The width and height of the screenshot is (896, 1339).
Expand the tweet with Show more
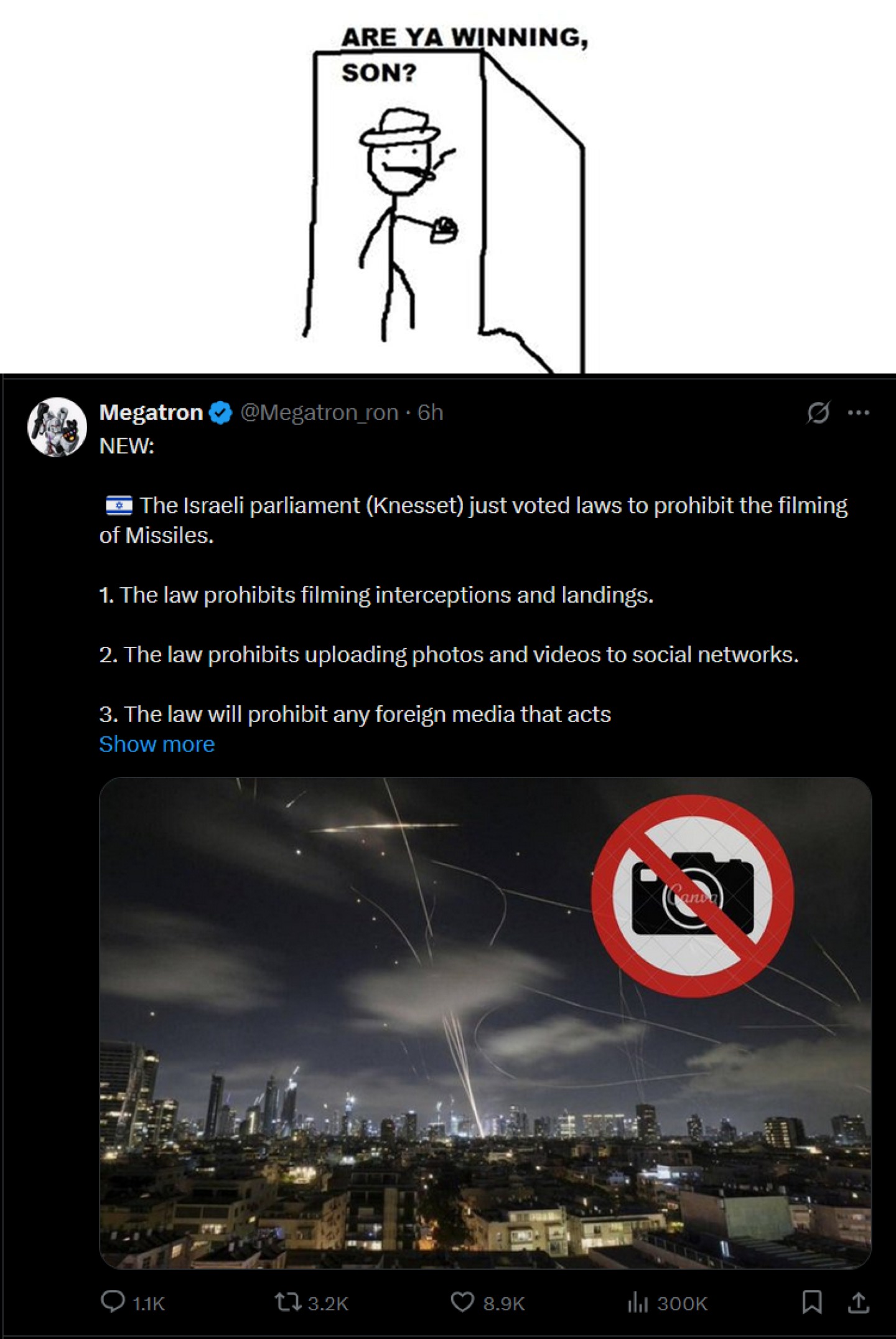(157, 744)
